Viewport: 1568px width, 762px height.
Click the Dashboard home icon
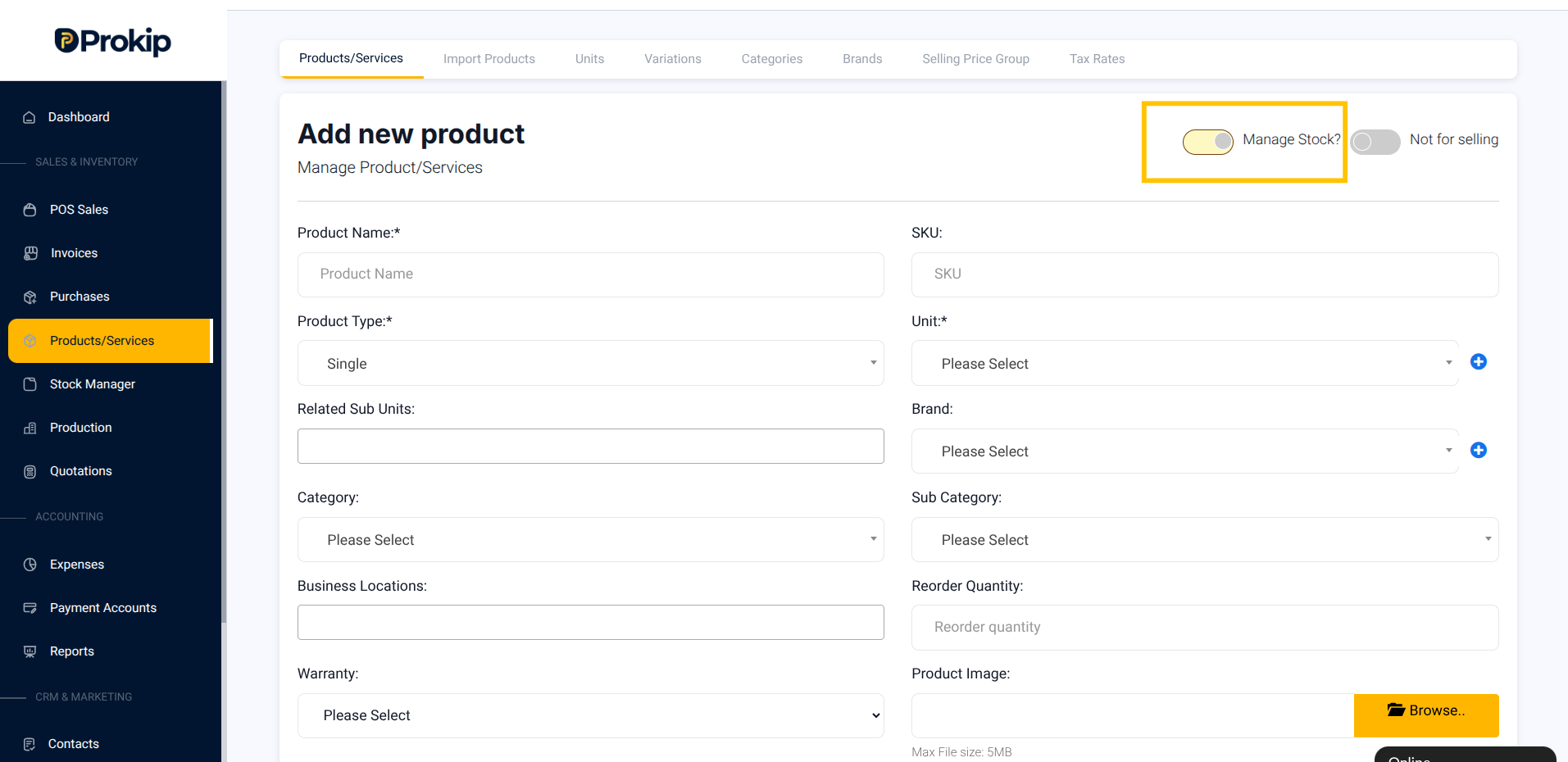pyautogui.click(x=30, y=117)
